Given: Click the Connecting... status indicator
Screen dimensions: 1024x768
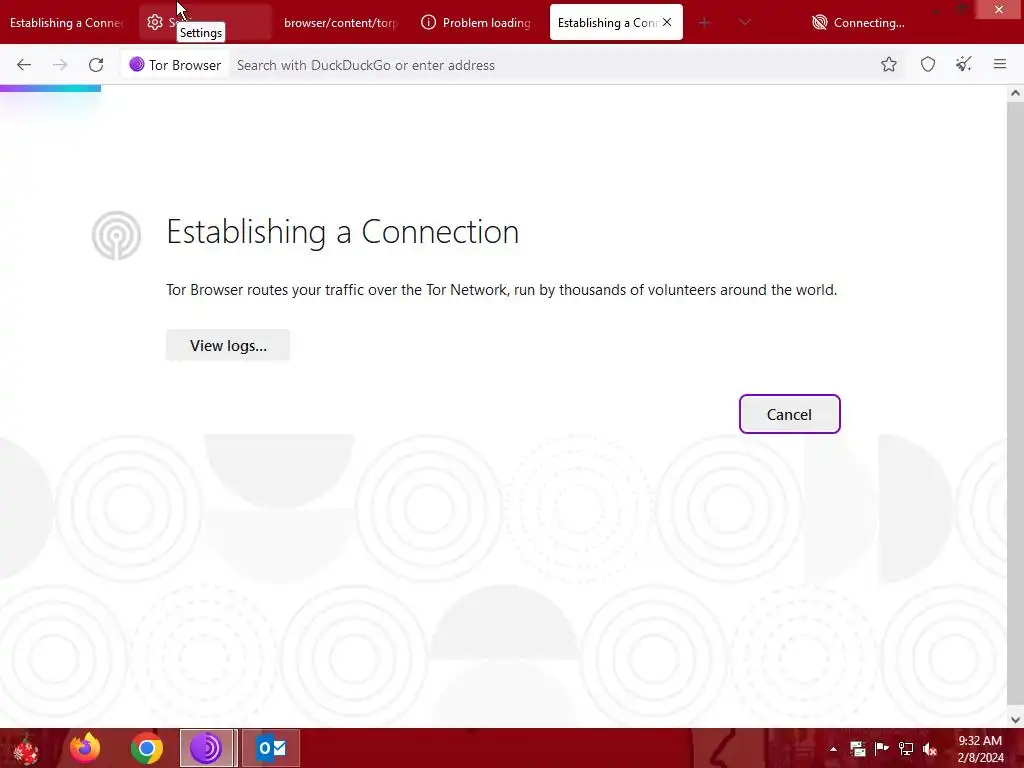Looking at the screenshot, I should (x=857, y=23).
